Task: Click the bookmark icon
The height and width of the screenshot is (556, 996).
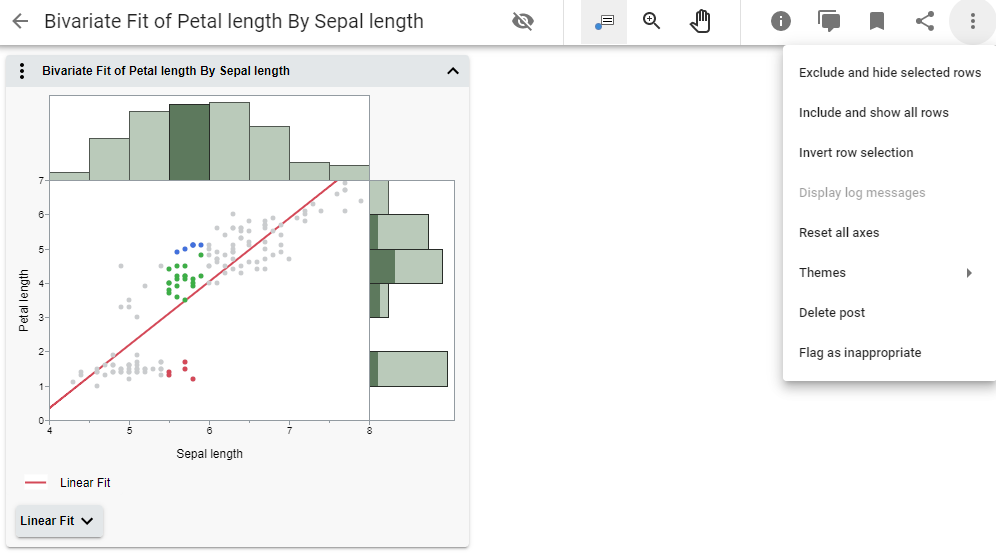Action: click(x=877, y=21)
